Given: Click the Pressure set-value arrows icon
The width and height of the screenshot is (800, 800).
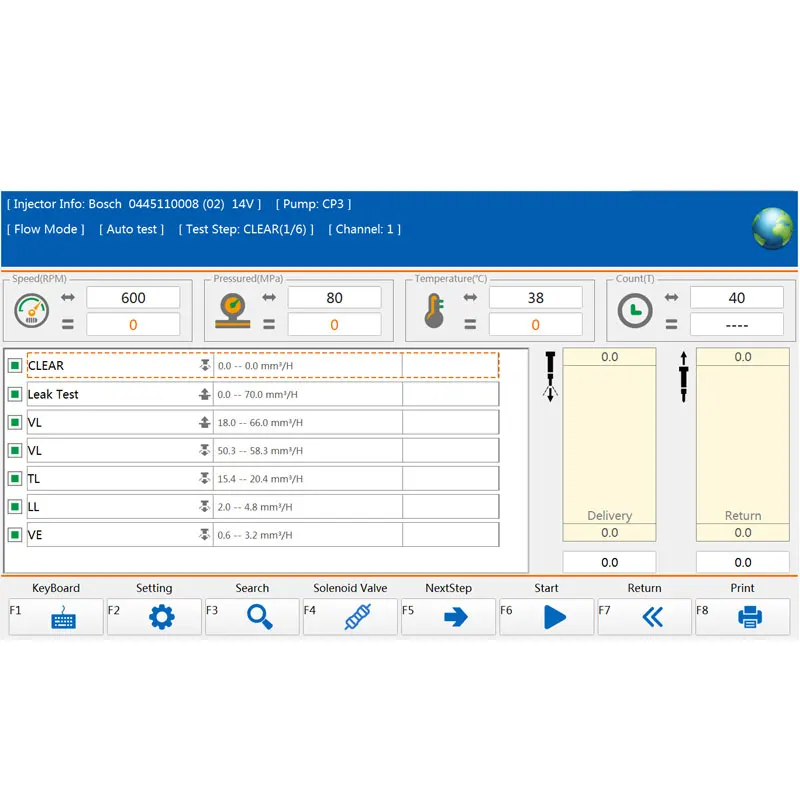Looking at the screenshot, I should pyautogui.click(x=269, y=297).
